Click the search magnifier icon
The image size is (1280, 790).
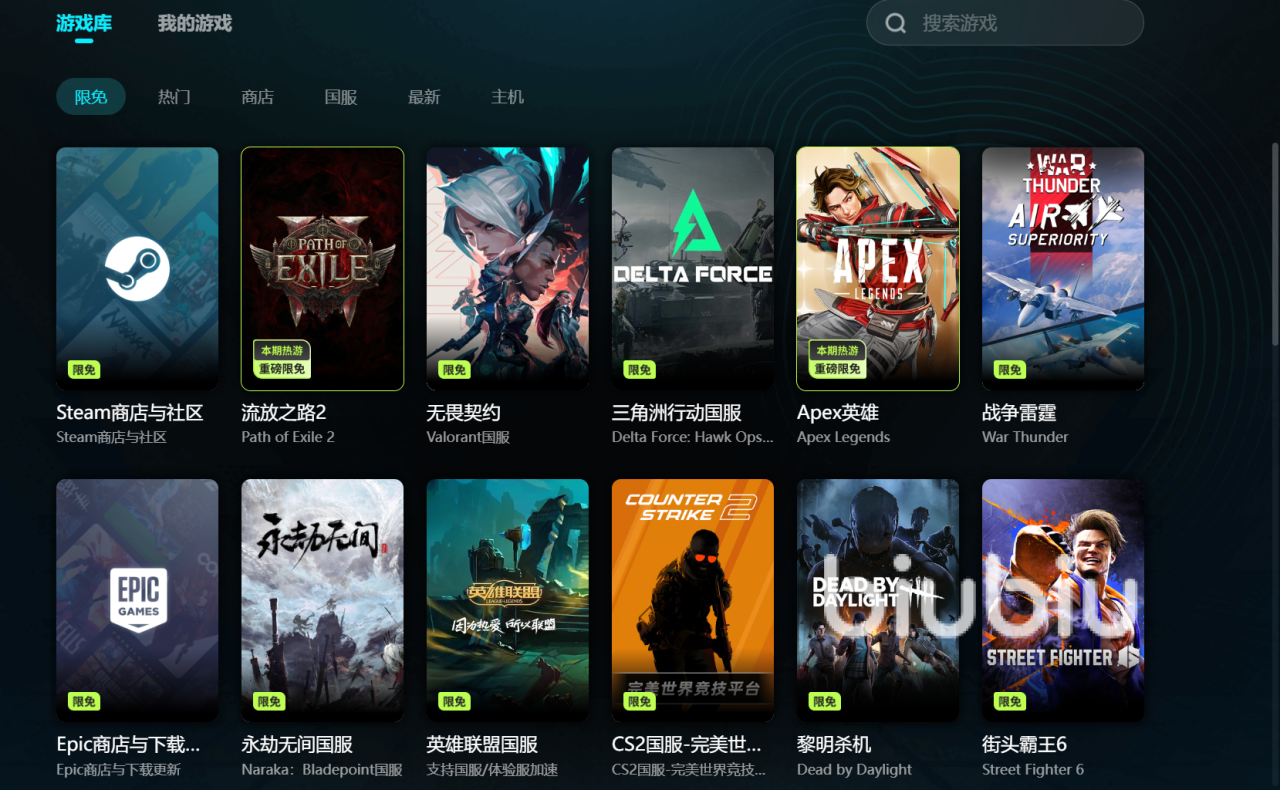pos(896,23)
